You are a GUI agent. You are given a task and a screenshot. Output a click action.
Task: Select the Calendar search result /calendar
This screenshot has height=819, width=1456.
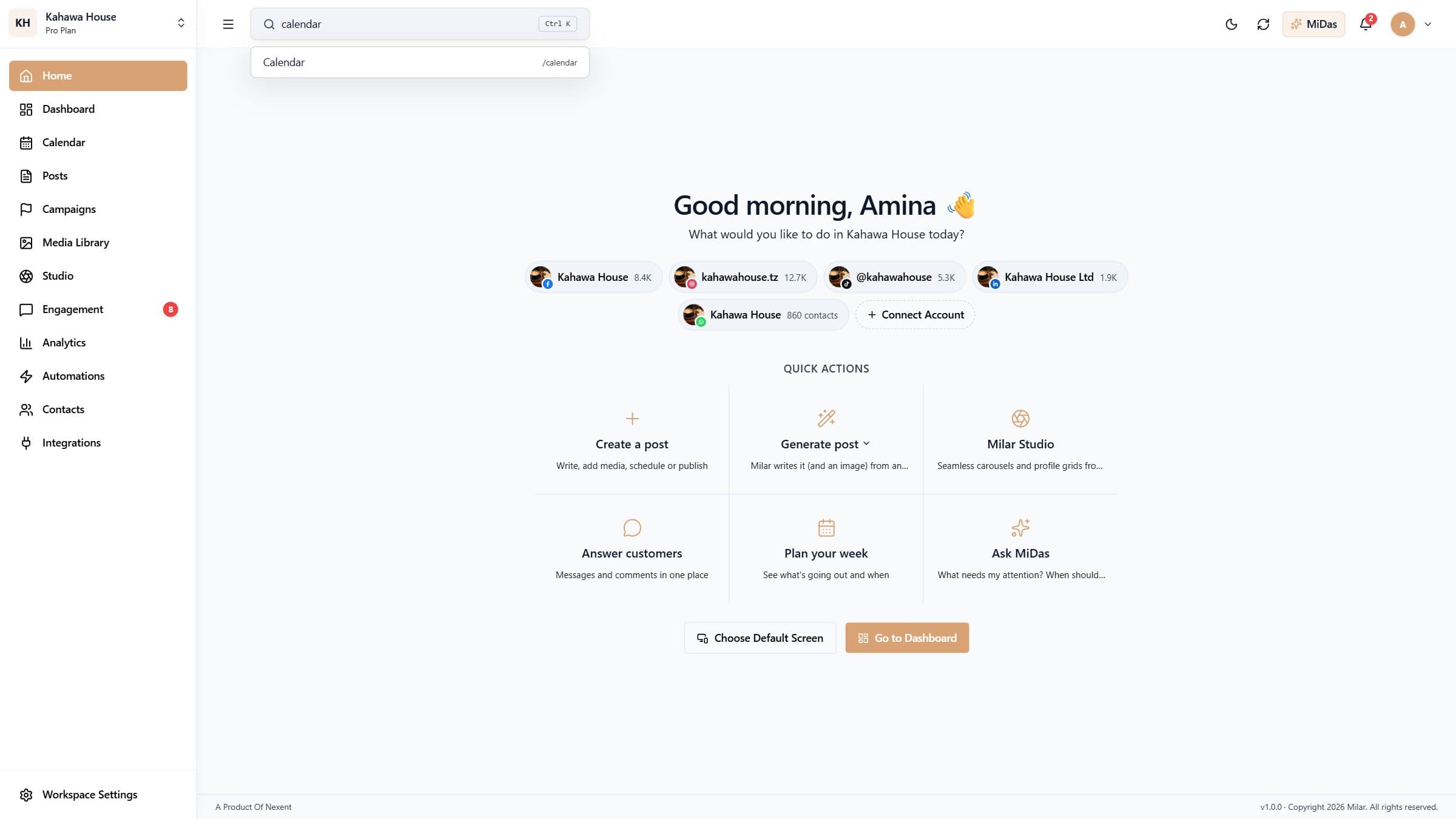pyautogui.click(x=420, y=62)
